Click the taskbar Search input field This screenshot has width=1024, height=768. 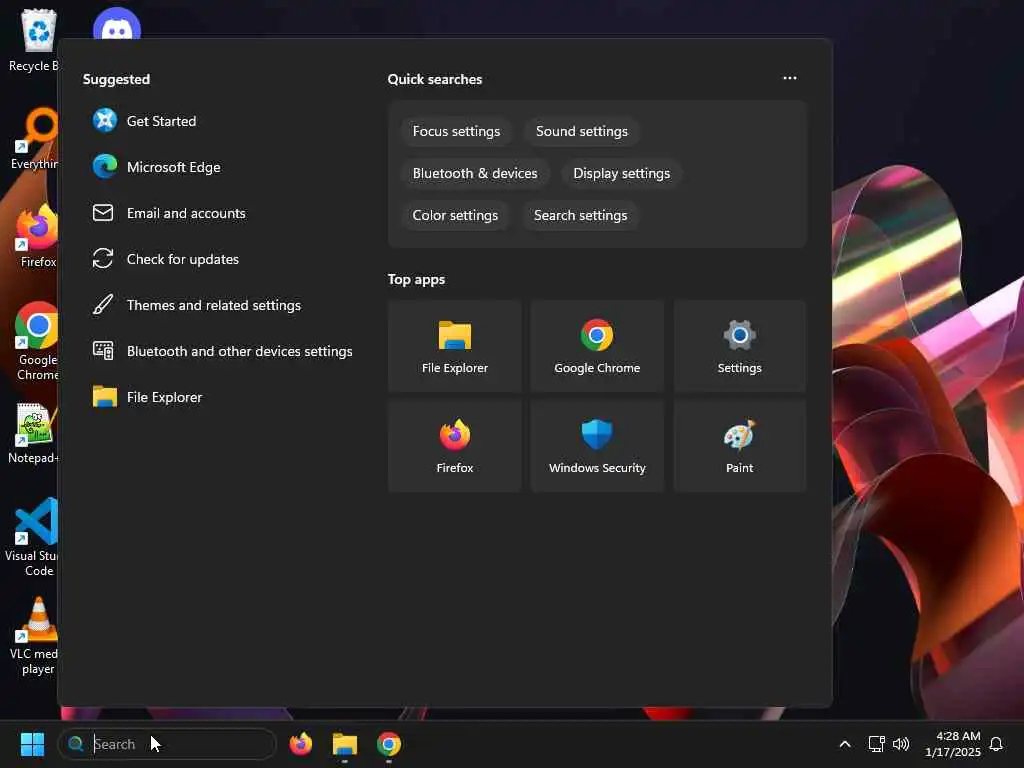(x=168, y=744)
